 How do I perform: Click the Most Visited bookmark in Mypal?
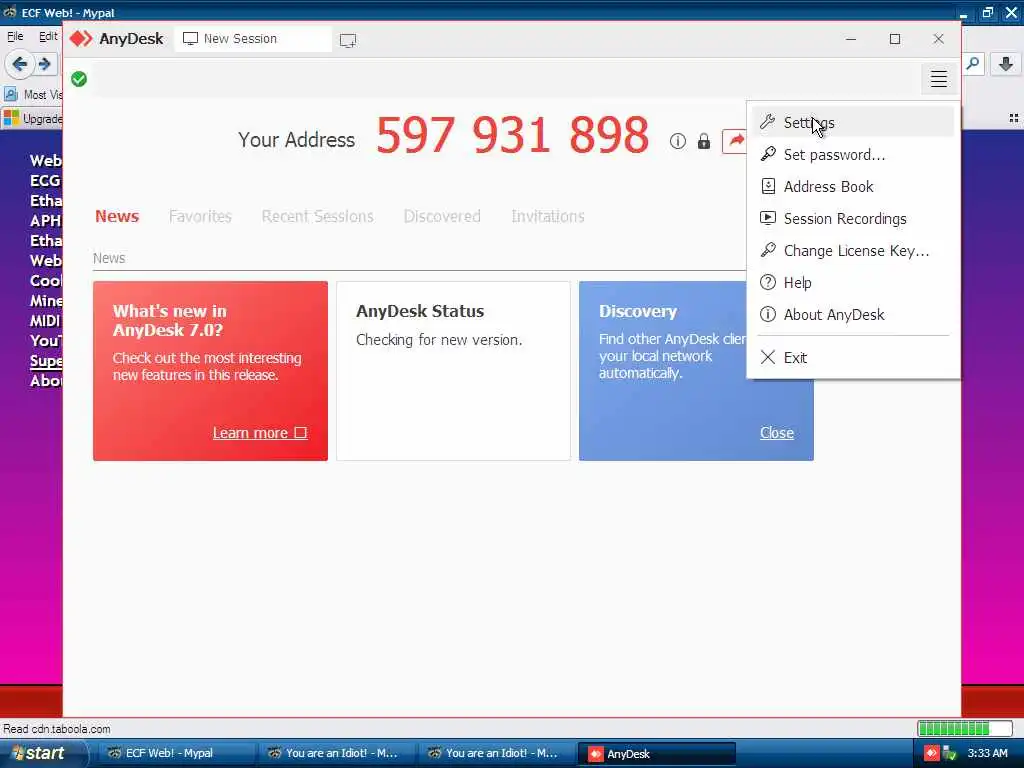34,95
